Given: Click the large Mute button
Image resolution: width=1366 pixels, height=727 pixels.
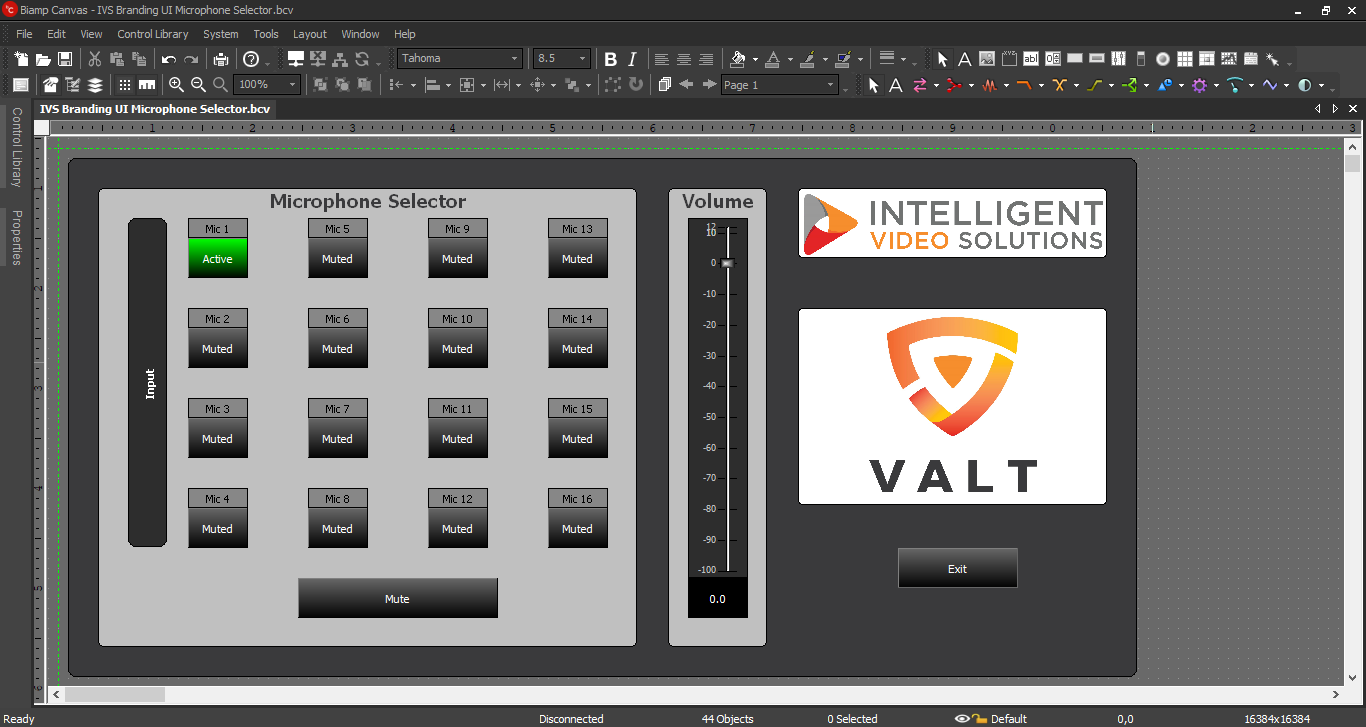Looking at the screenshot, I should coord(398,598).
